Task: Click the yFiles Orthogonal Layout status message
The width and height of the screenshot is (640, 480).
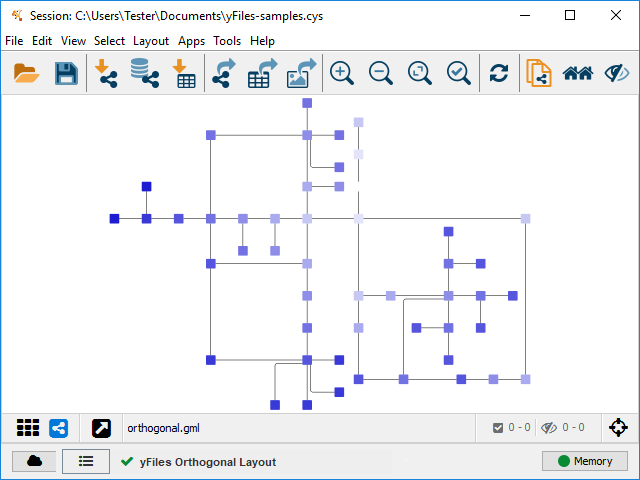Action: 208,462
